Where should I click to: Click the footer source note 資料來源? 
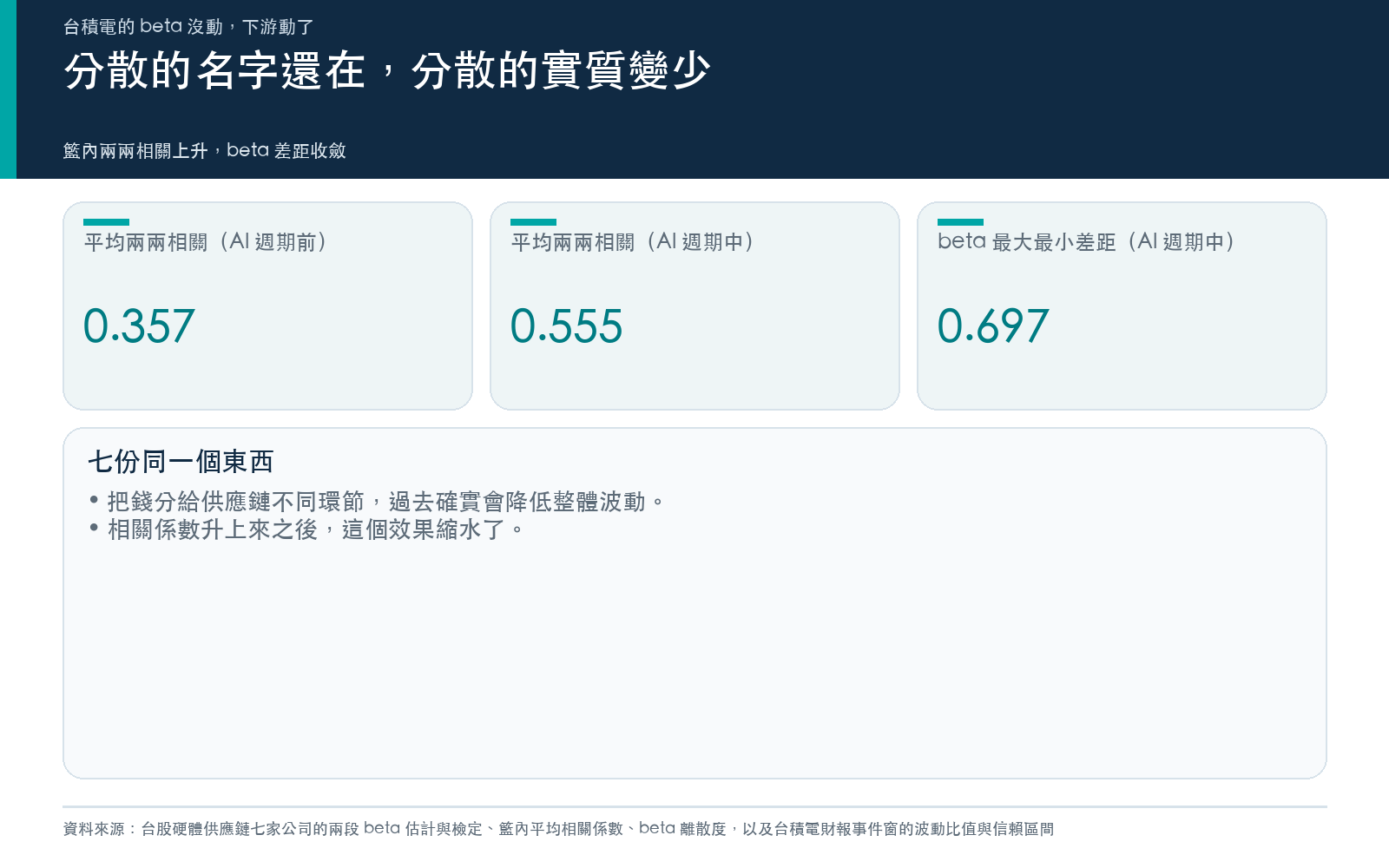[x=558, y=829]
